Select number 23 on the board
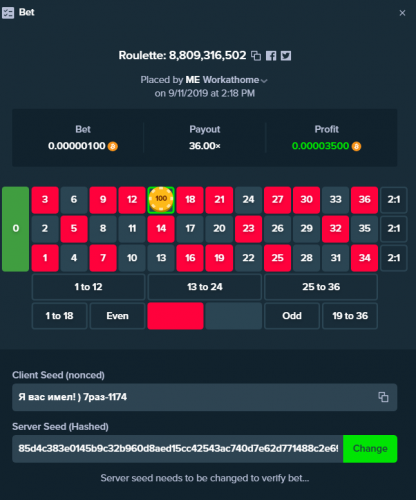The height and width of the screenshot is (500, 416). [248, 229]
